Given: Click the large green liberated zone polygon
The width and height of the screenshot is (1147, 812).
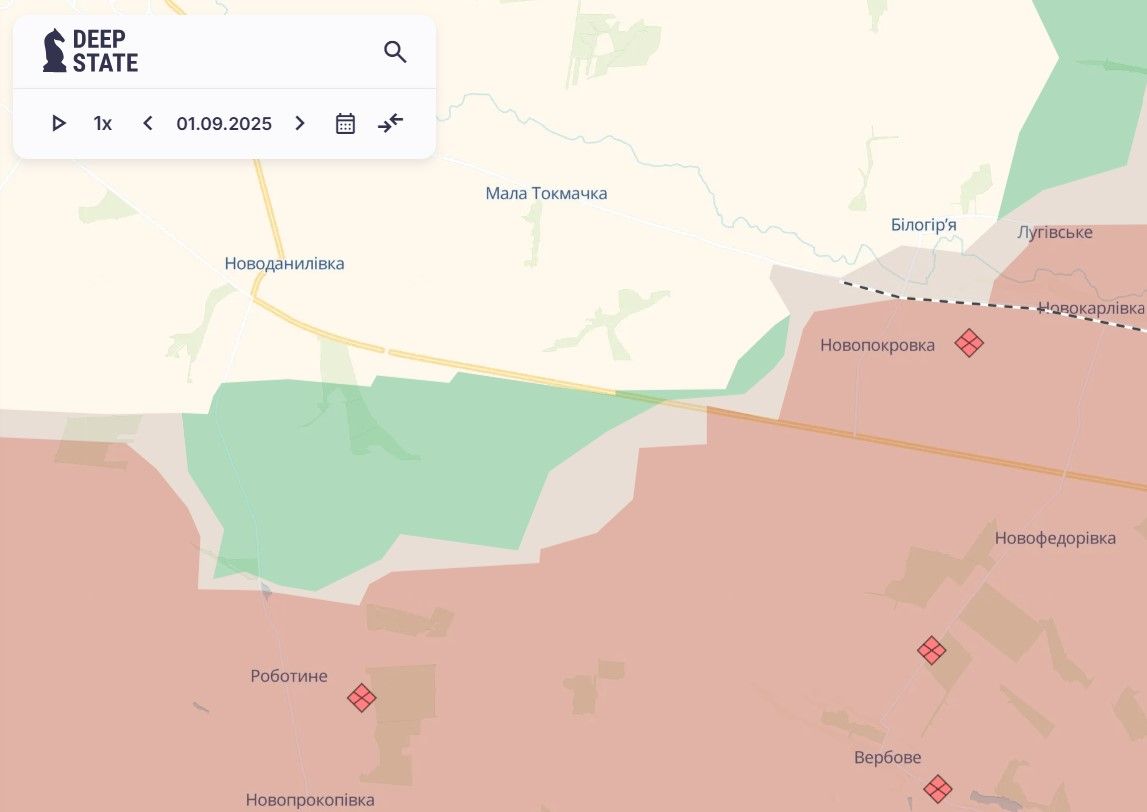Looking at the screenshot, I should pyautogui.click(x=380, y=470).
